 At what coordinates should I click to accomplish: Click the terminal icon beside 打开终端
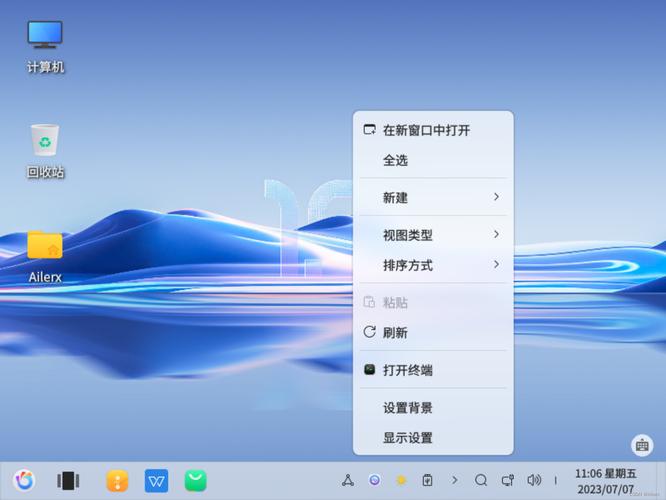[x=370, y=369]
